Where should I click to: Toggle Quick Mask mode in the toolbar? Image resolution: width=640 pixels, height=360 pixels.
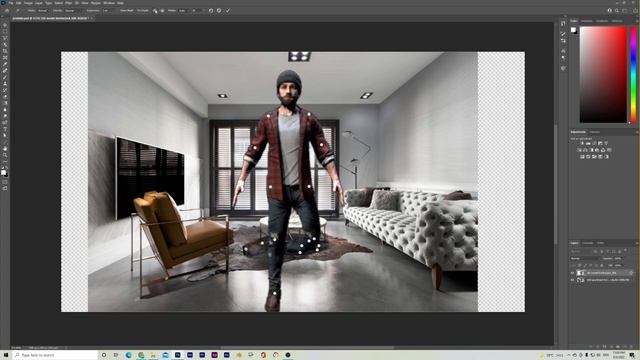tap(5, 182)
